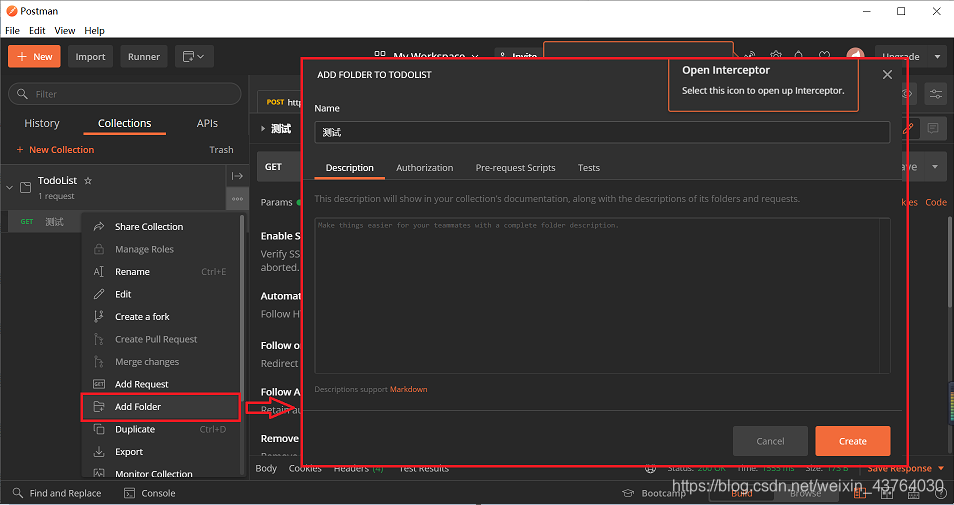Open the Bootcamp
Viewport: 954px width, 505px height.
(654, 493)
